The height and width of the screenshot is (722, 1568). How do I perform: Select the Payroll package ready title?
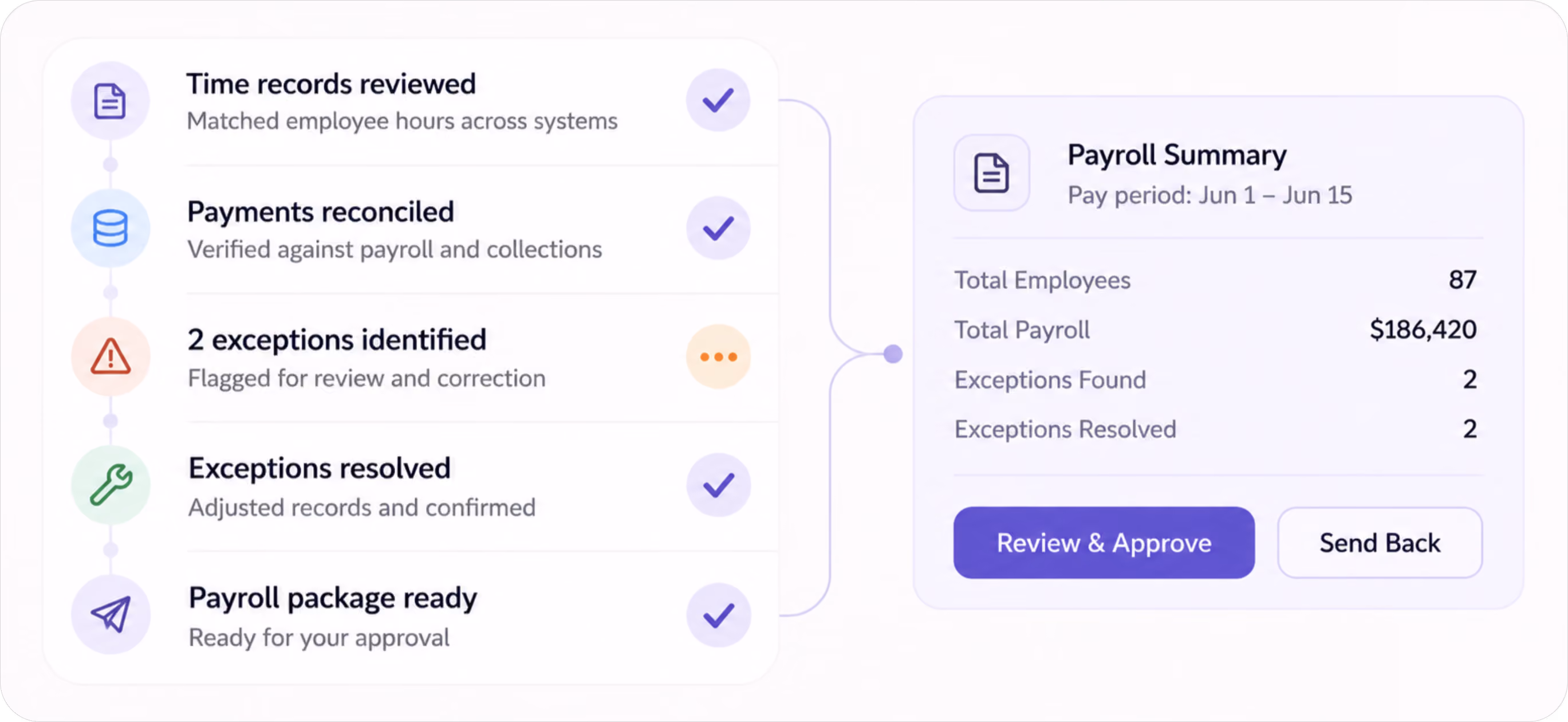[333, 598]
